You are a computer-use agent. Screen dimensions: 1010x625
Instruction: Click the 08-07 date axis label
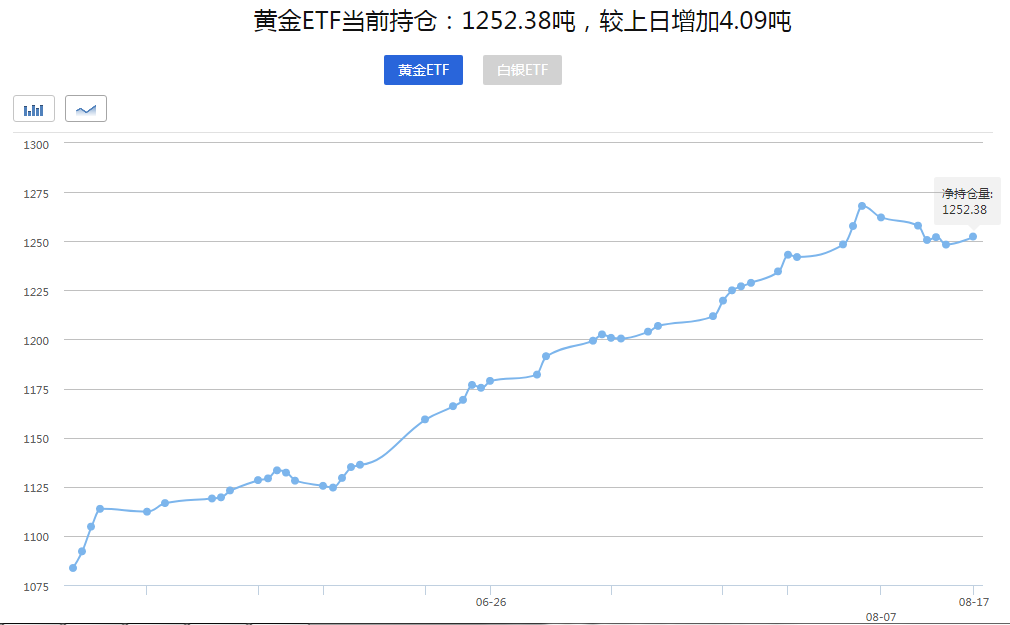[x=881, y=617]
